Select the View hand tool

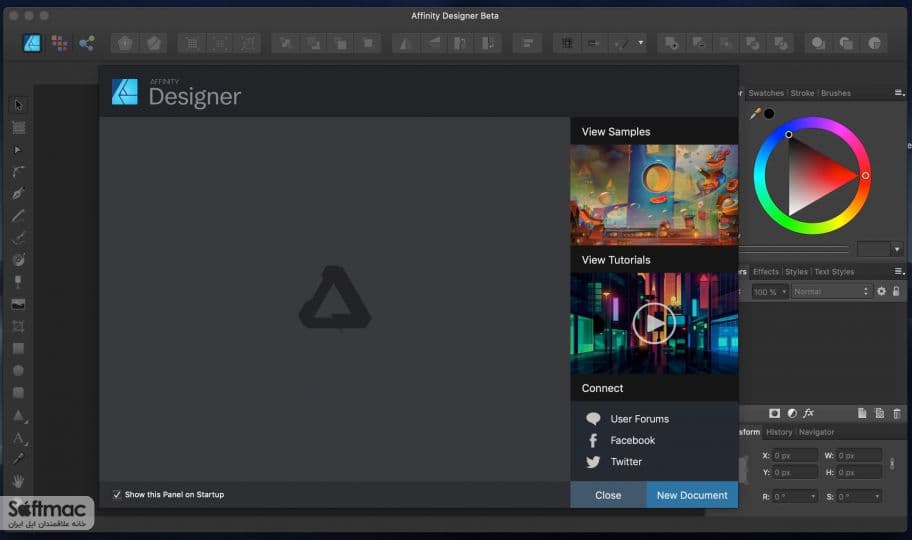[x=18, y=481]
